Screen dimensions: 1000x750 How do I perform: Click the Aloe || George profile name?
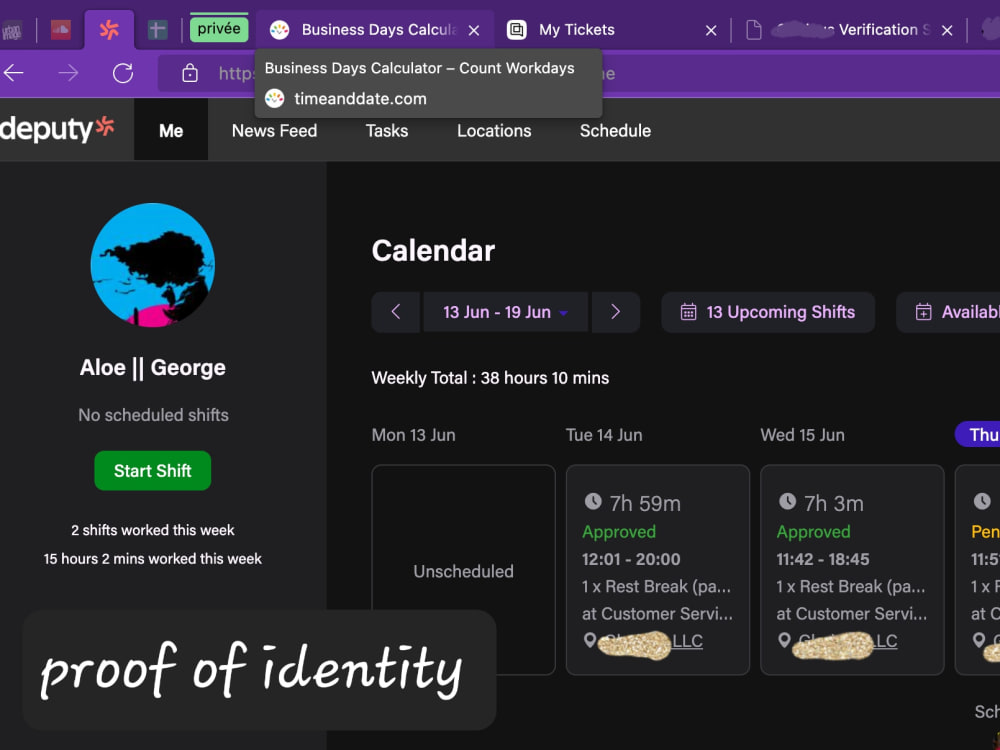[x=152, y=368]
